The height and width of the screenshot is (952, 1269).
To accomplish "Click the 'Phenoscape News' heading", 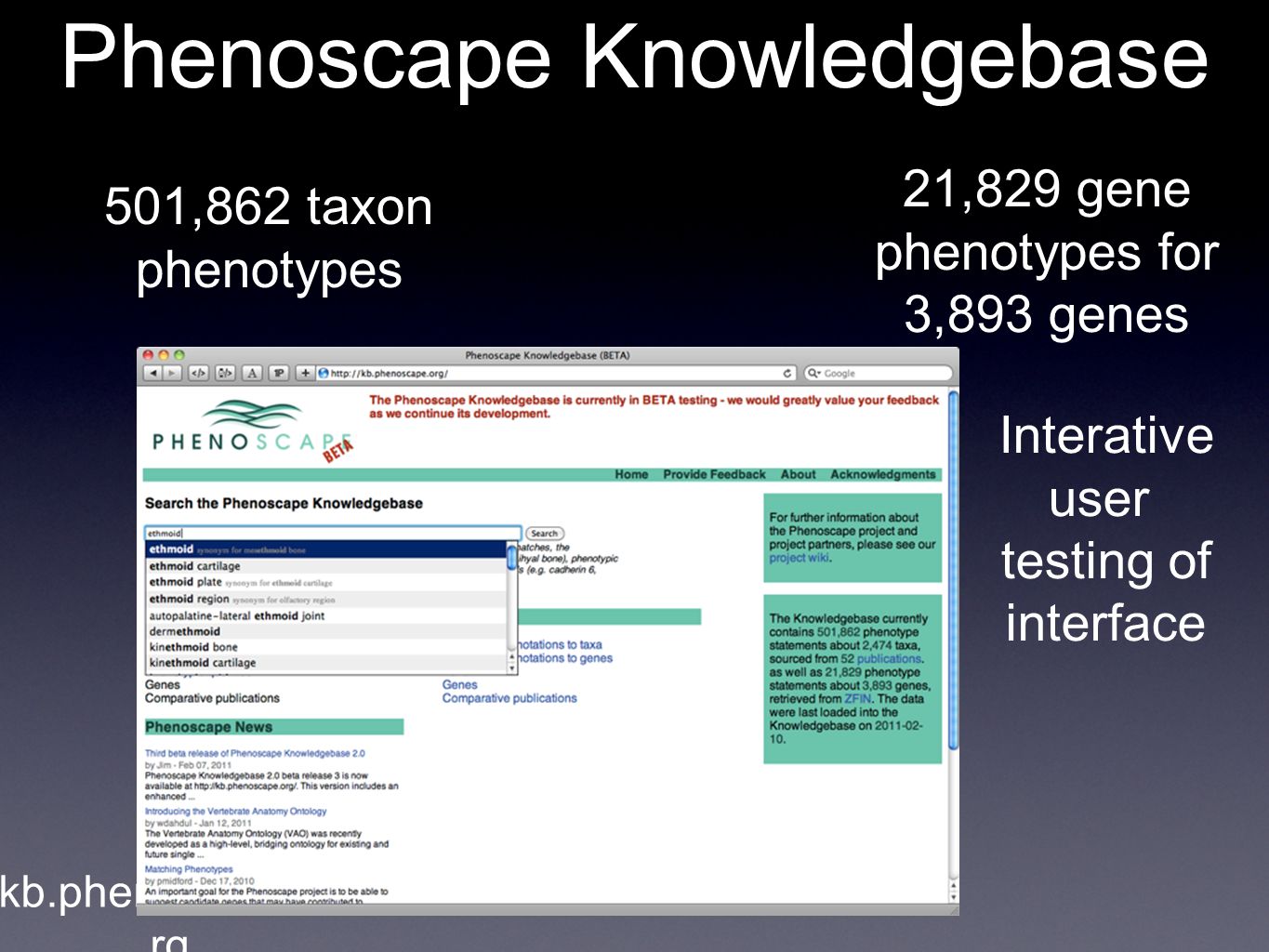I will [209, 727].
